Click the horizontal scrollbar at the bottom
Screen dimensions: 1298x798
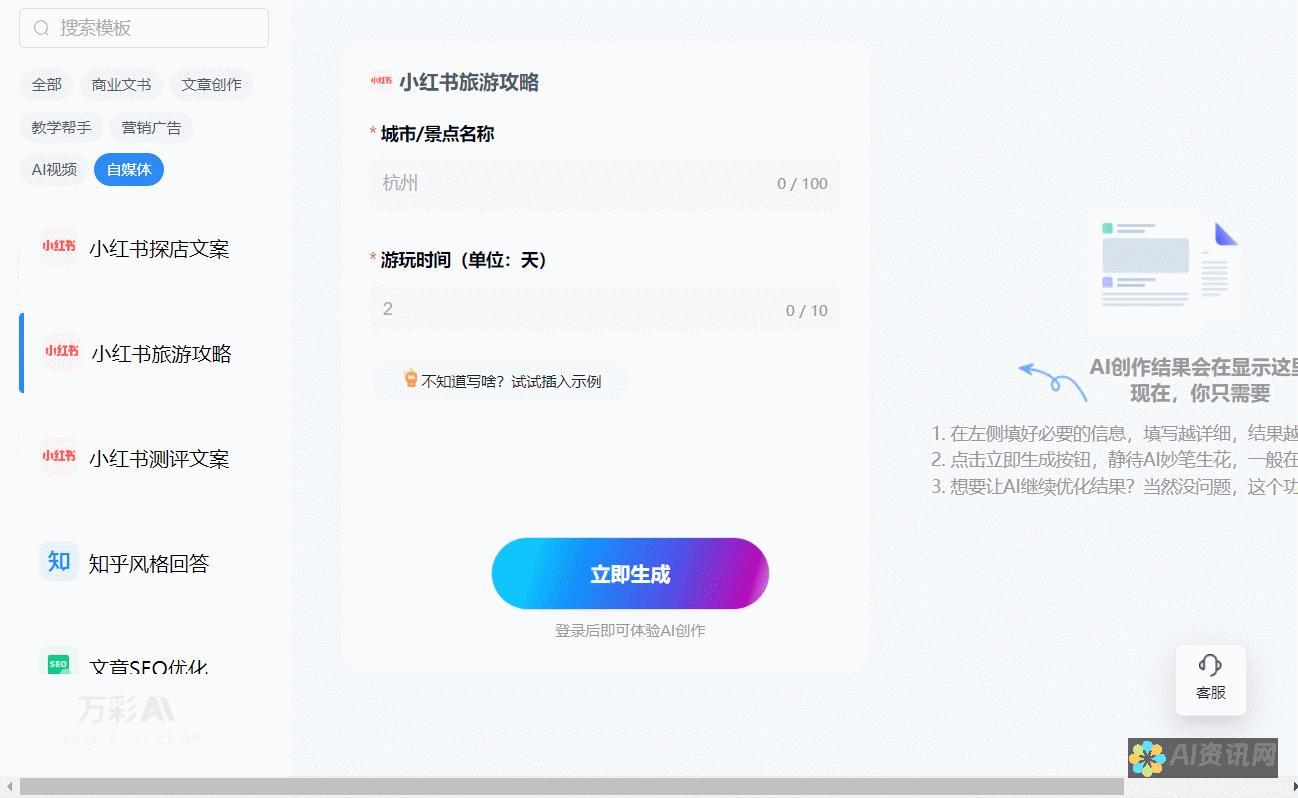(571, 787)
